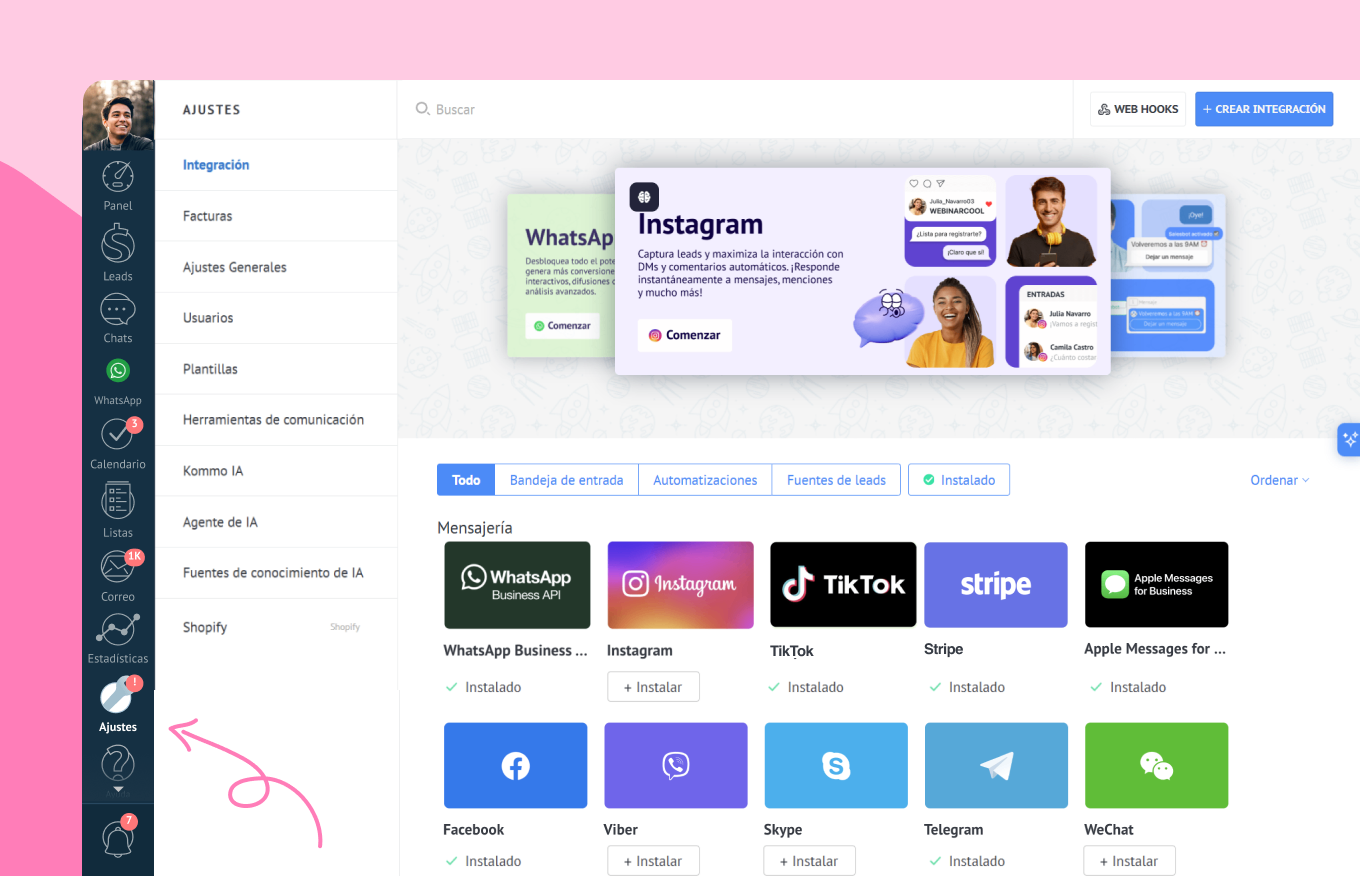
Task: Open Usuarios settings menu item
Action: tap(276, 318)
